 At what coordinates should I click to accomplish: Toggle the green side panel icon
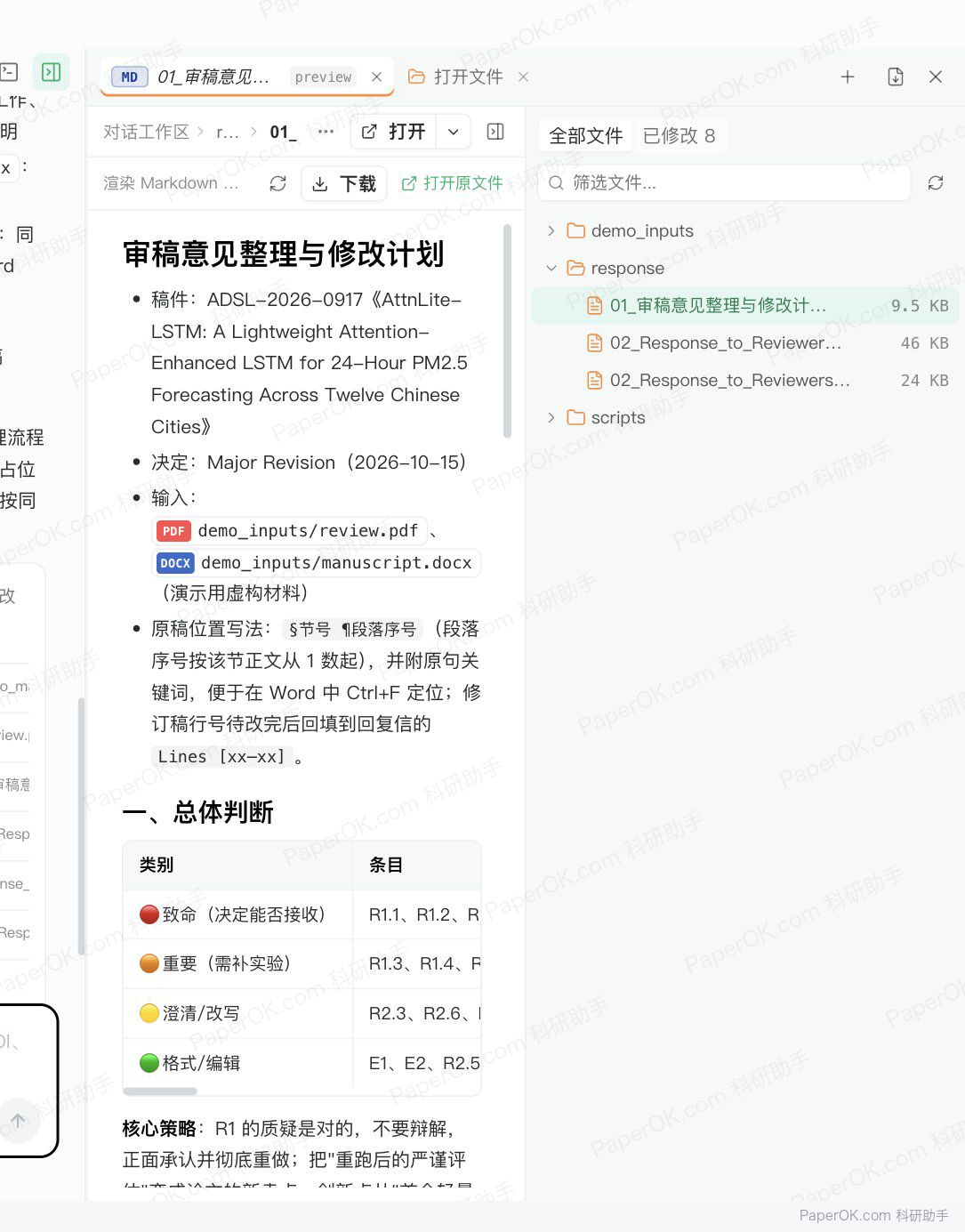[52, 72]
